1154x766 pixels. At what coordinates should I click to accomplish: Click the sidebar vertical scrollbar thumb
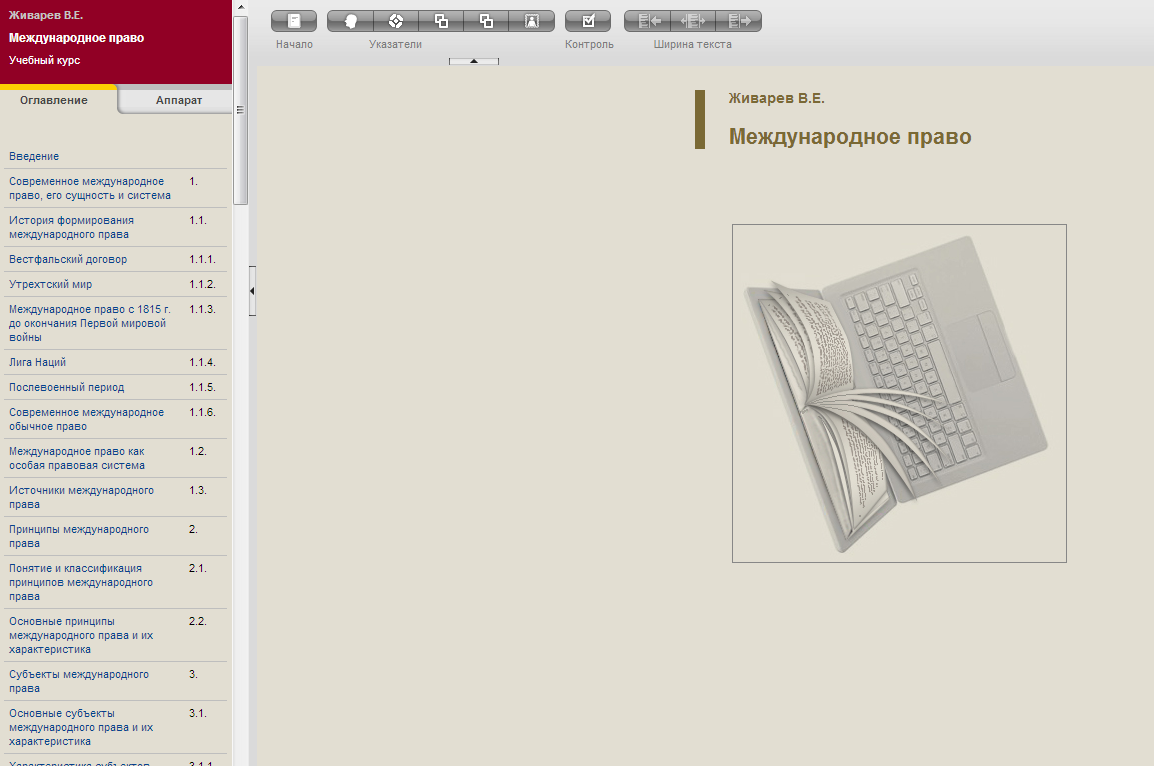(241, 110)
